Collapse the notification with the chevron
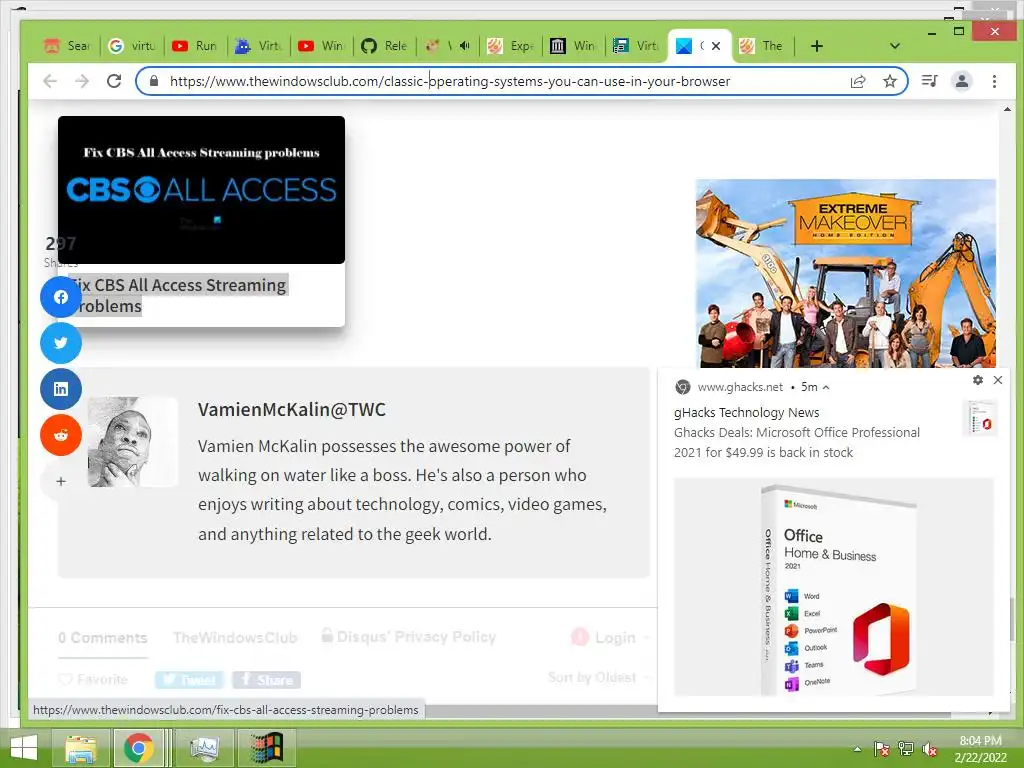 coord(826,387)
